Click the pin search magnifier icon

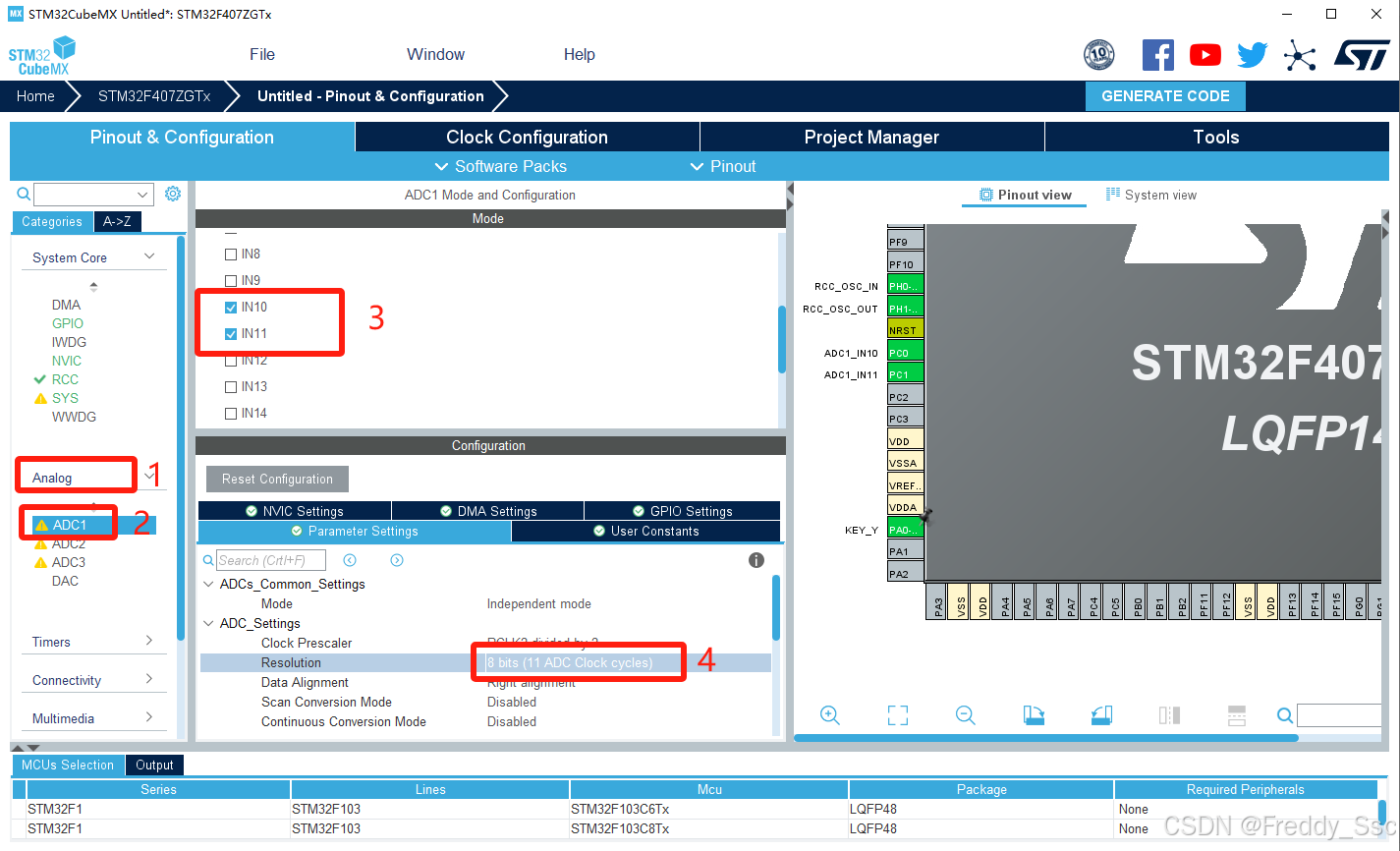pyautogui.click(x=1285, y=715)
